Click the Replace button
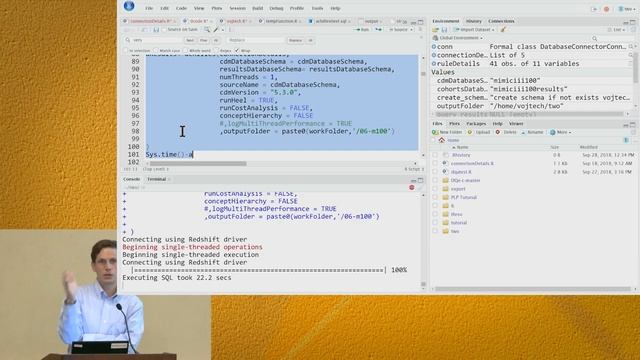 pos(295,40)
